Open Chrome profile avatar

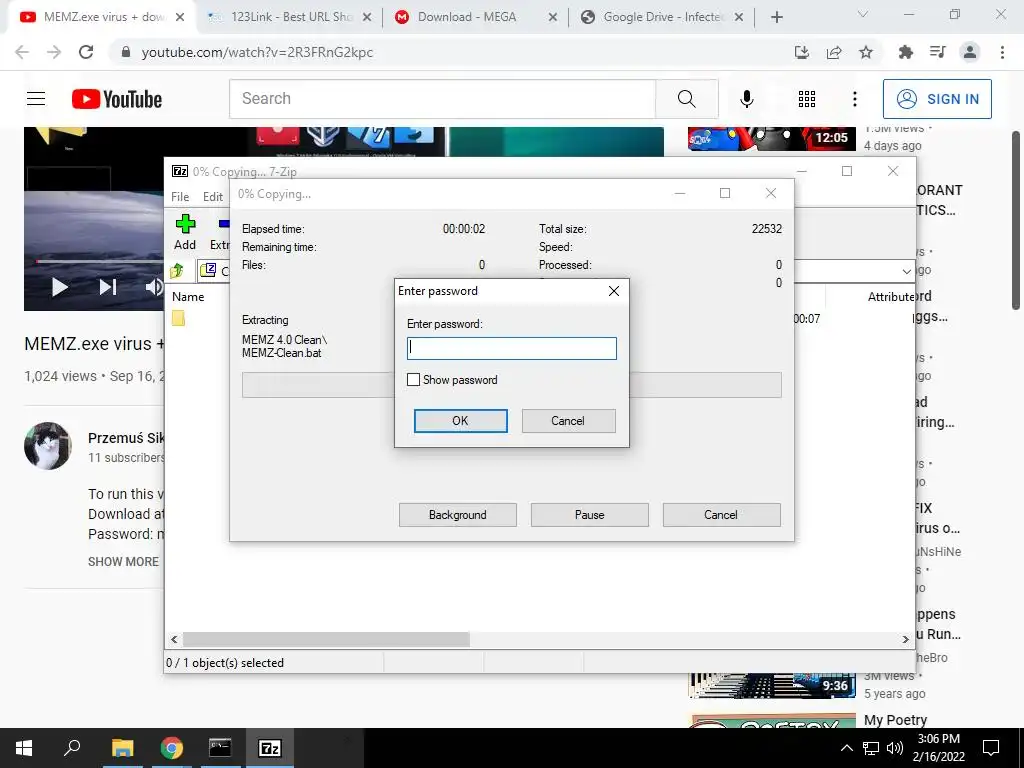coord(970,52)
